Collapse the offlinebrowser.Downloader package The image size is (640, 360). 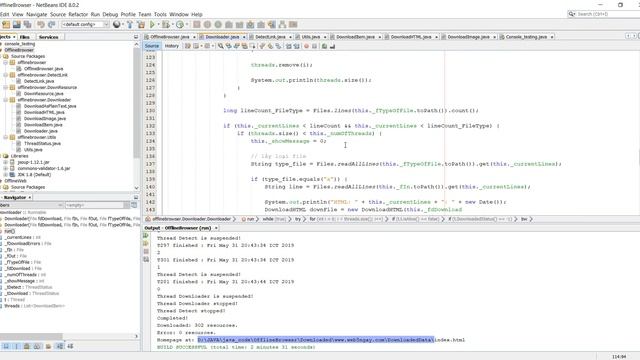(x=6, y=100)
